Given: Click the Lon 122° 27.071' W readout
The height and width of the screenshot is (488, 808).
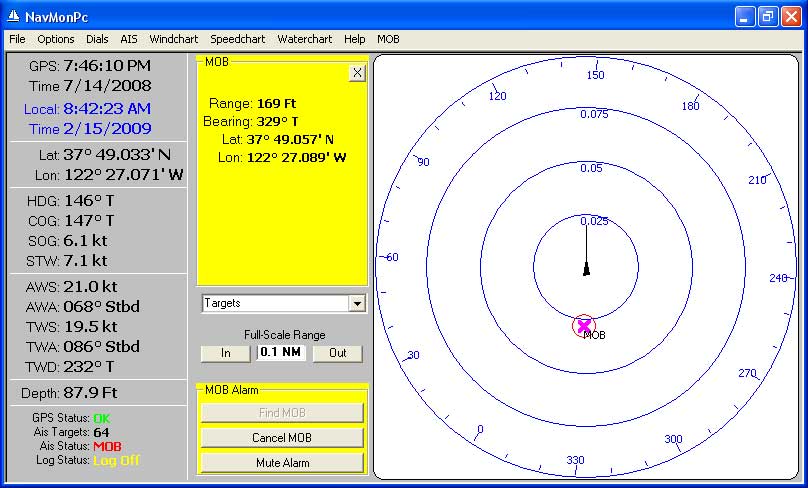Looking at the screenshot, I should pyautogui.click(x=124, y=175).
